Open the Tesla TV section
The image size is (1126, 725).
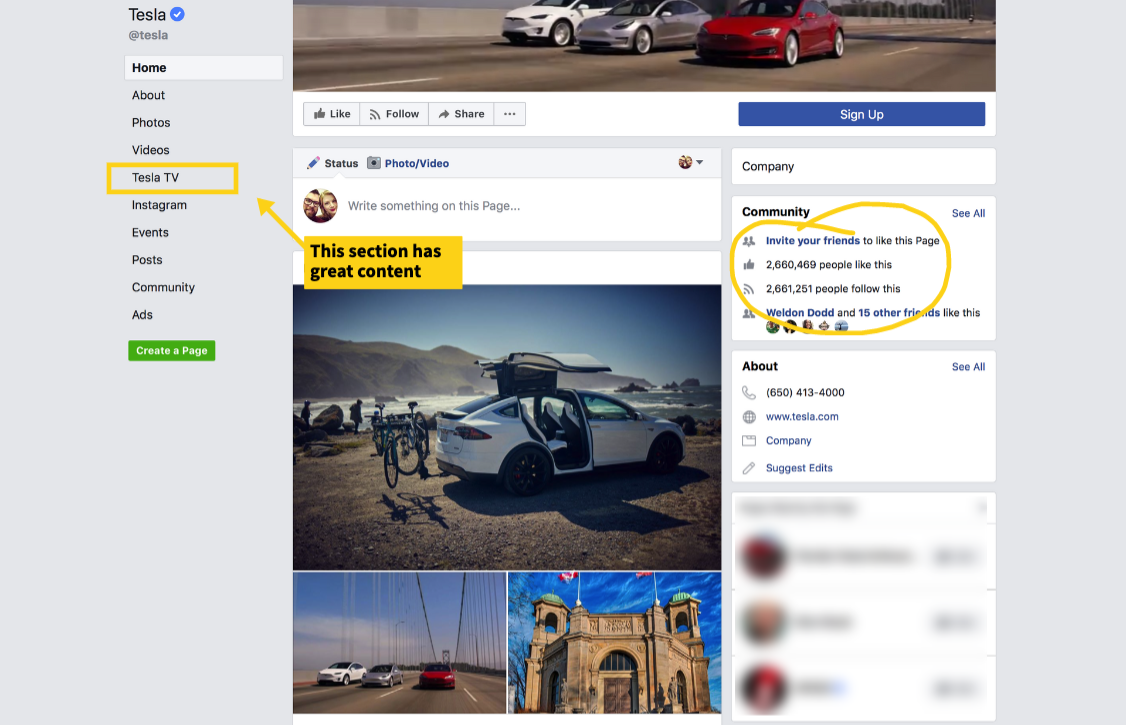click(155, 177)
